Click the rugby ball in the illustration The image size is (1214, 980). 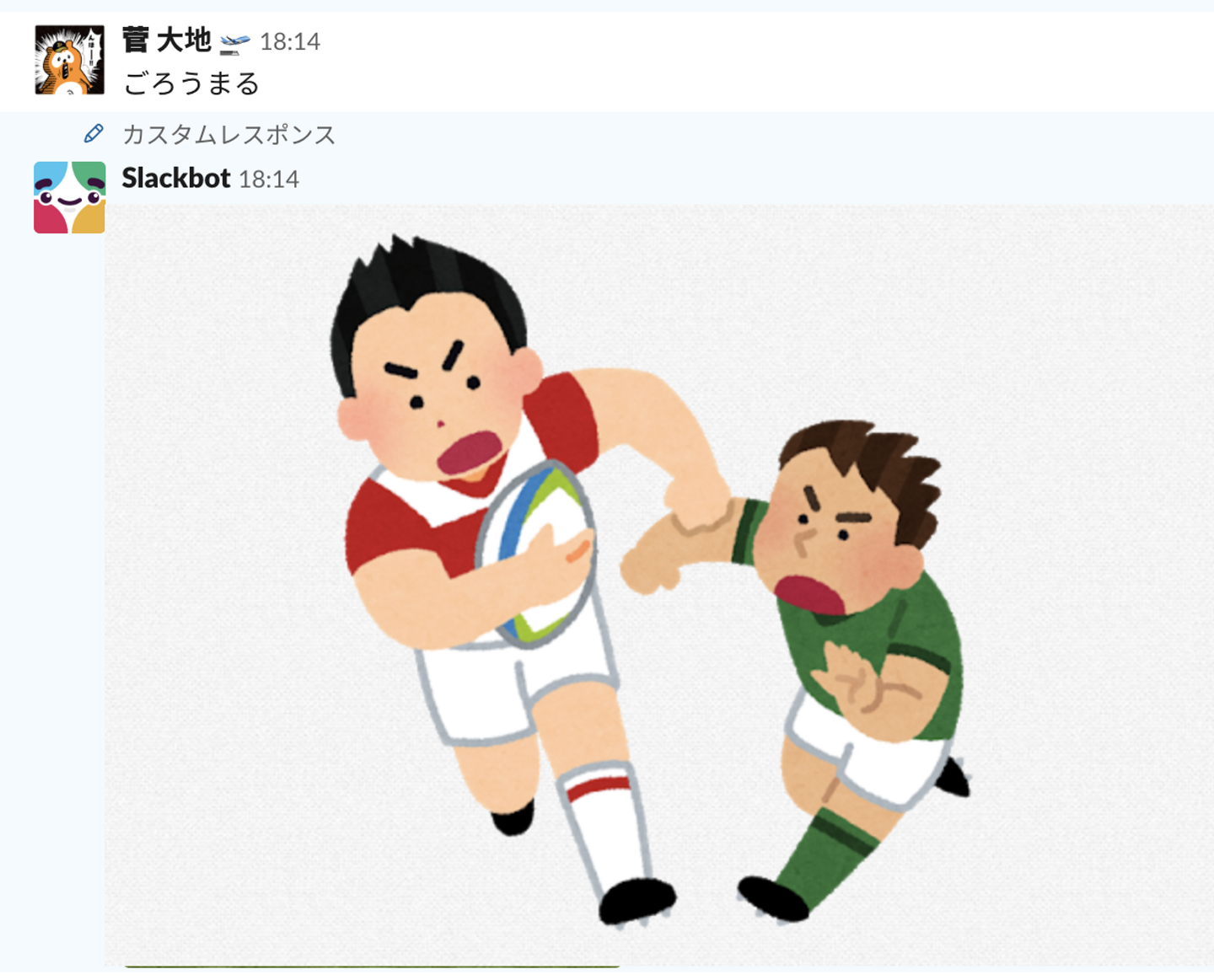(x=536, y=553)
